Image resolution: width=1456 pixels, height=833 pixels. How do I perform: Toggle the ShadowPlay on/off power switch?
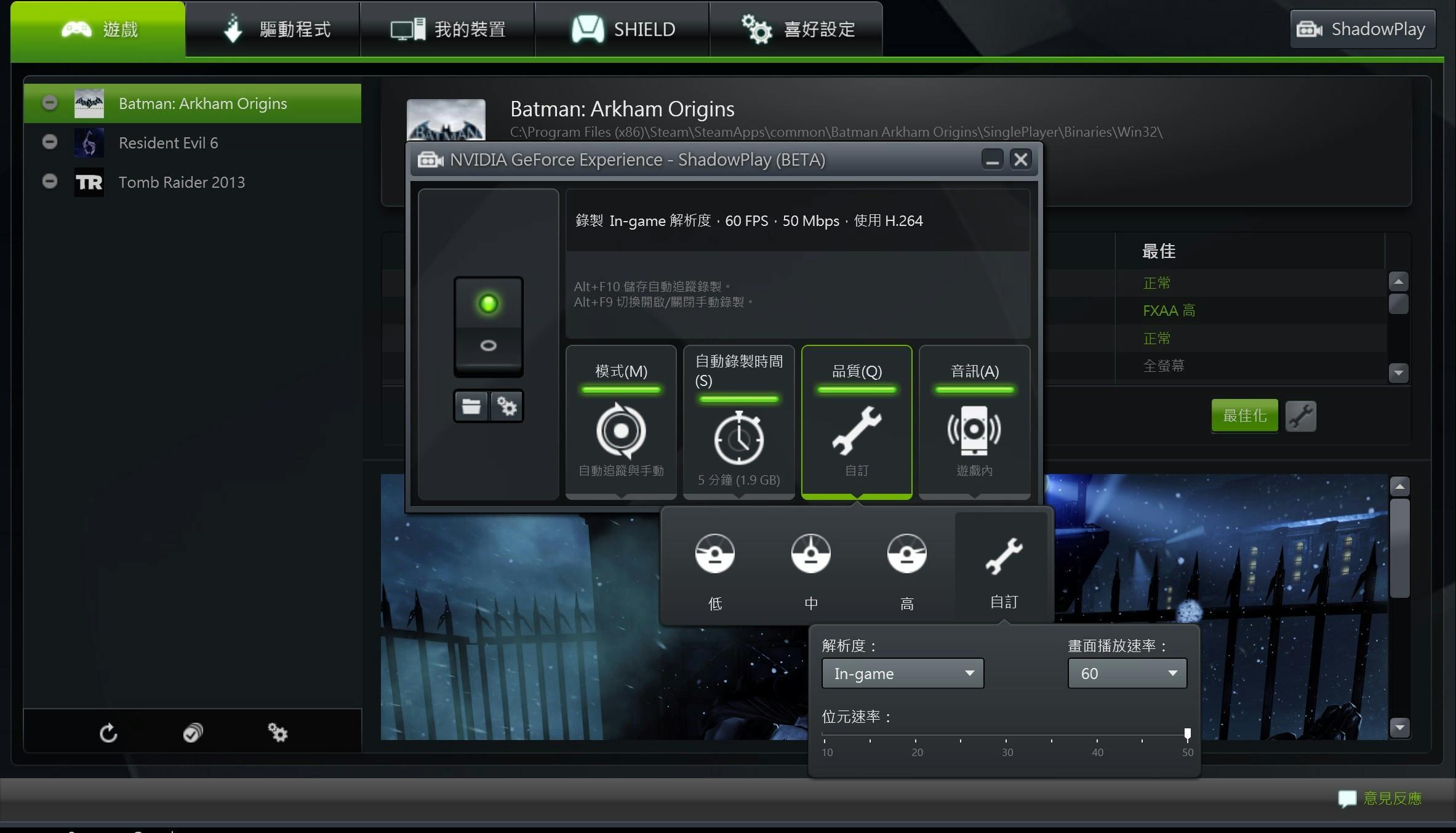tap(488, 326)
